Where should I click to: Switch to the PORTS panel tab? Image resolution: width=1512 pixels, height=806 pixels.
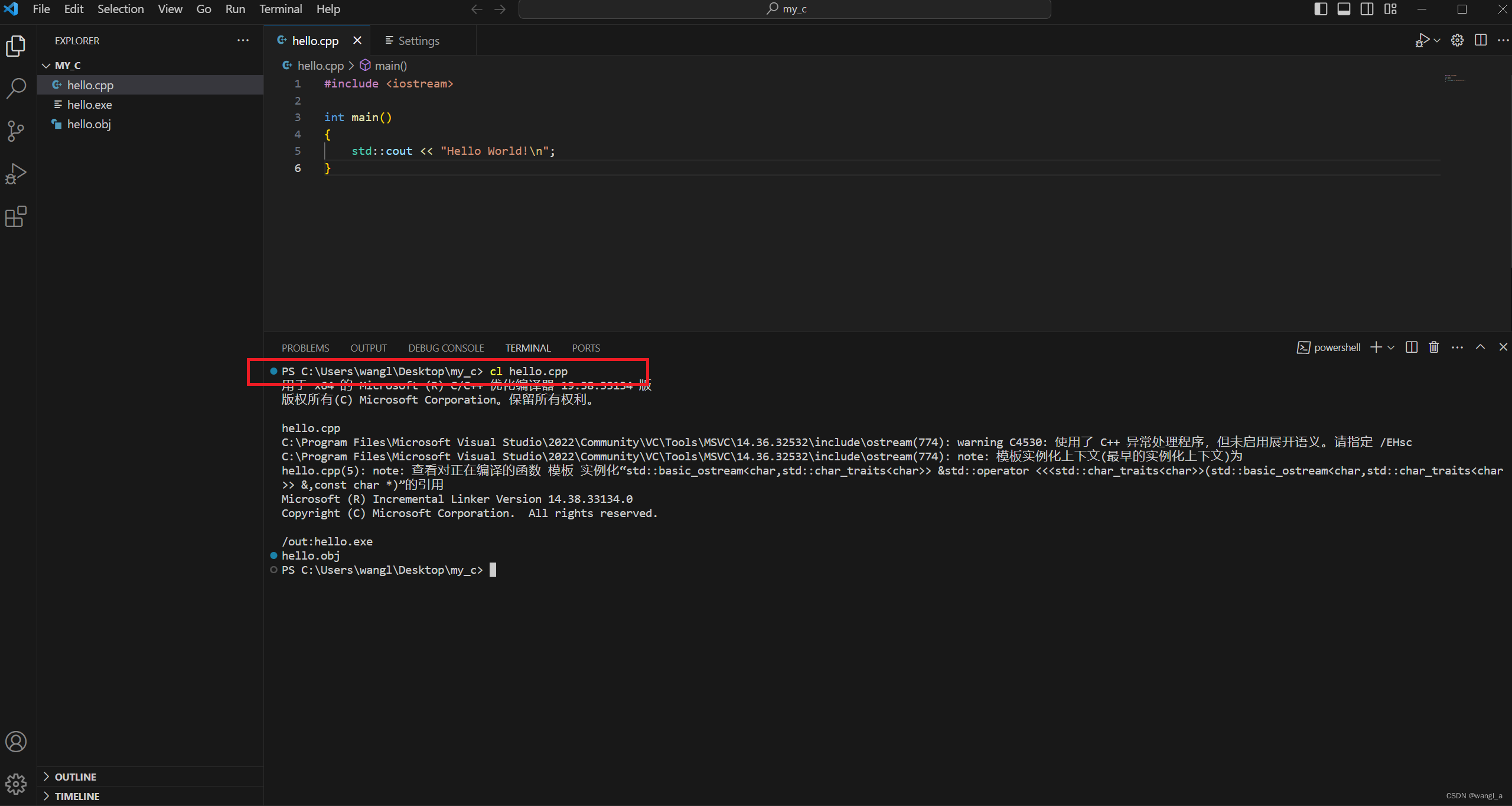tap(586, 348)
